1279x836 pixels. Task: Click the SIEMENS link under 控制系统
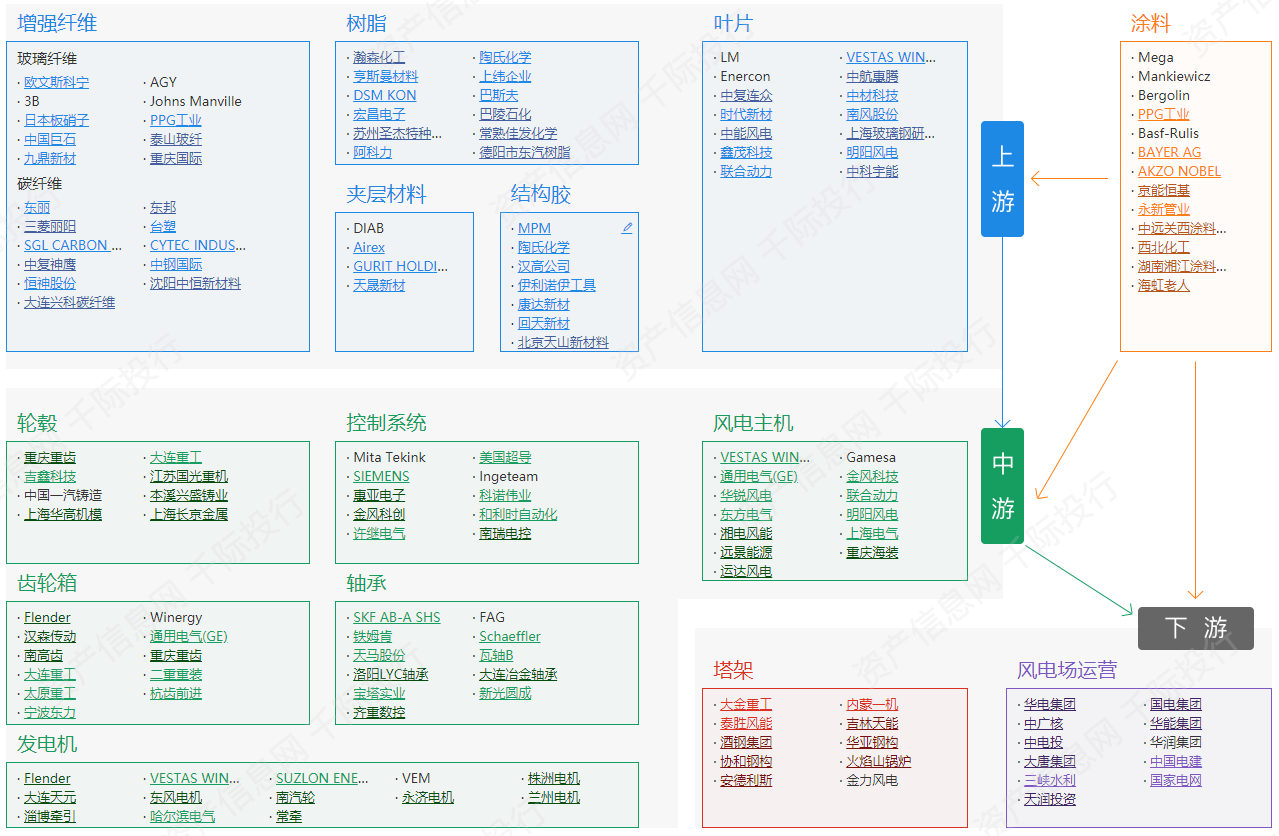[381, 476]
